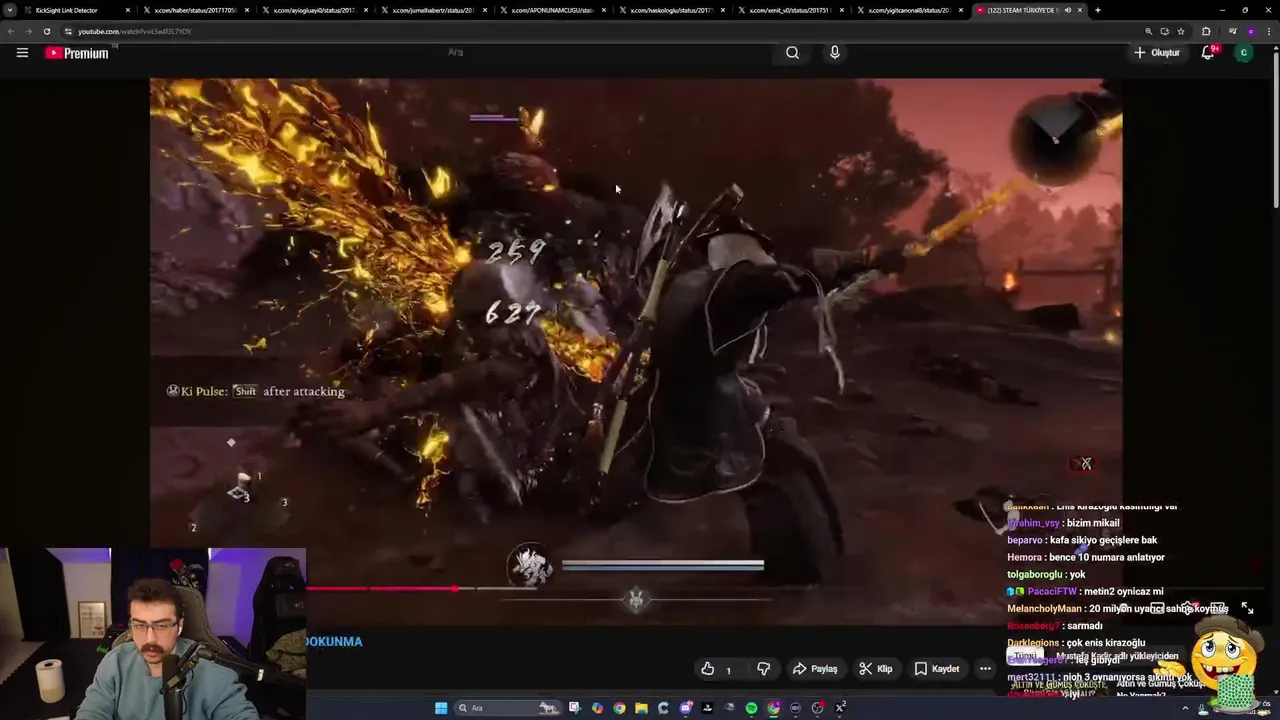
Task: Open File Explorer from the taskbar
Action: (x=641, y=708)
